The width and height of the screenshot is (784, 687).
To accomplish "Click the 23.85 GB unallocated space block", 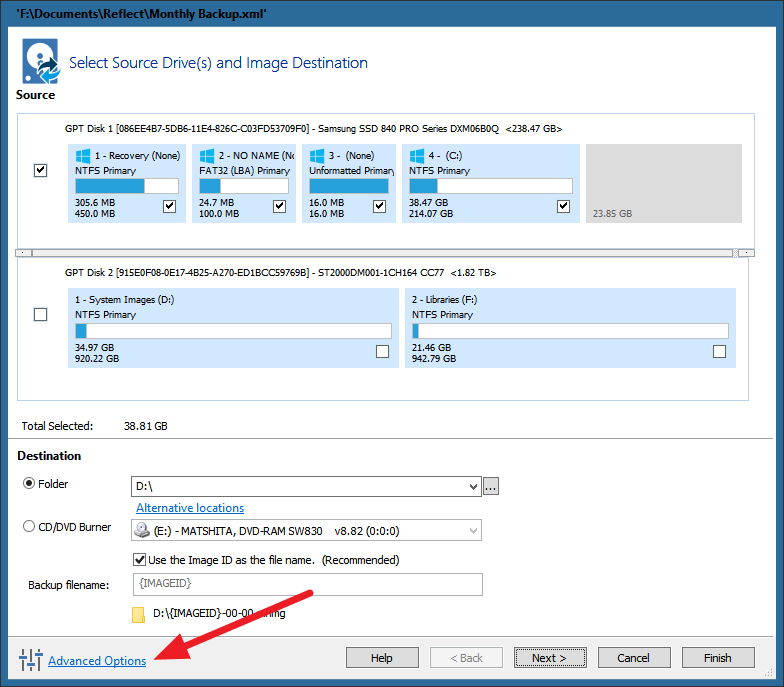I will (x=664, y=184).
